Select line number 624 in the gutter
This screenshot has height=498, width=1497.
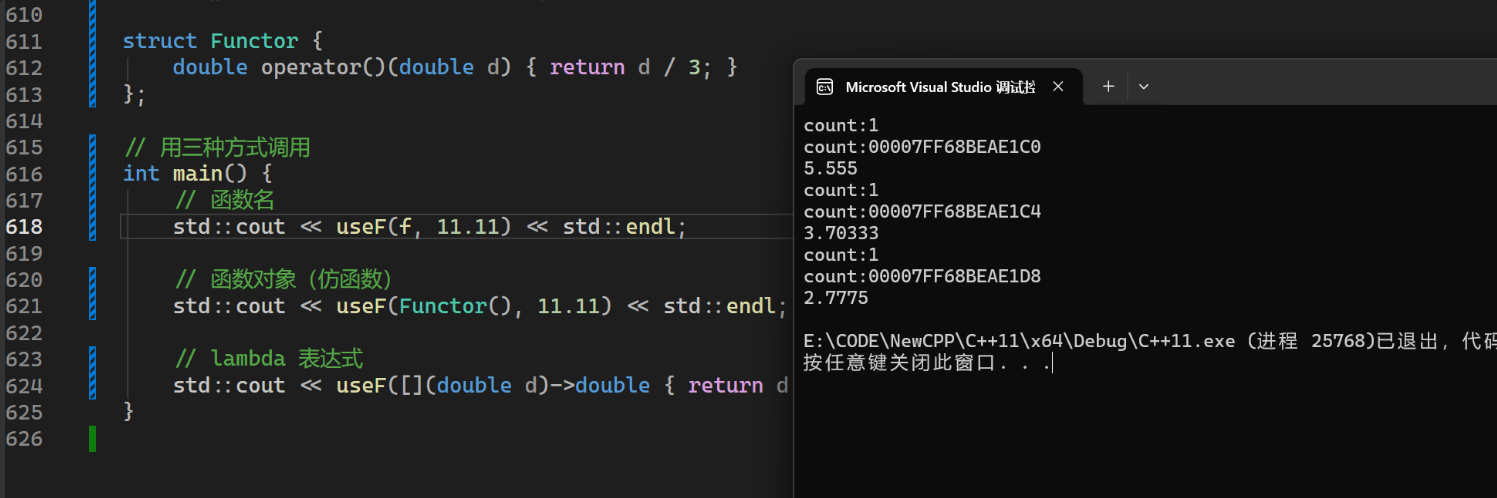coord(24,386)
